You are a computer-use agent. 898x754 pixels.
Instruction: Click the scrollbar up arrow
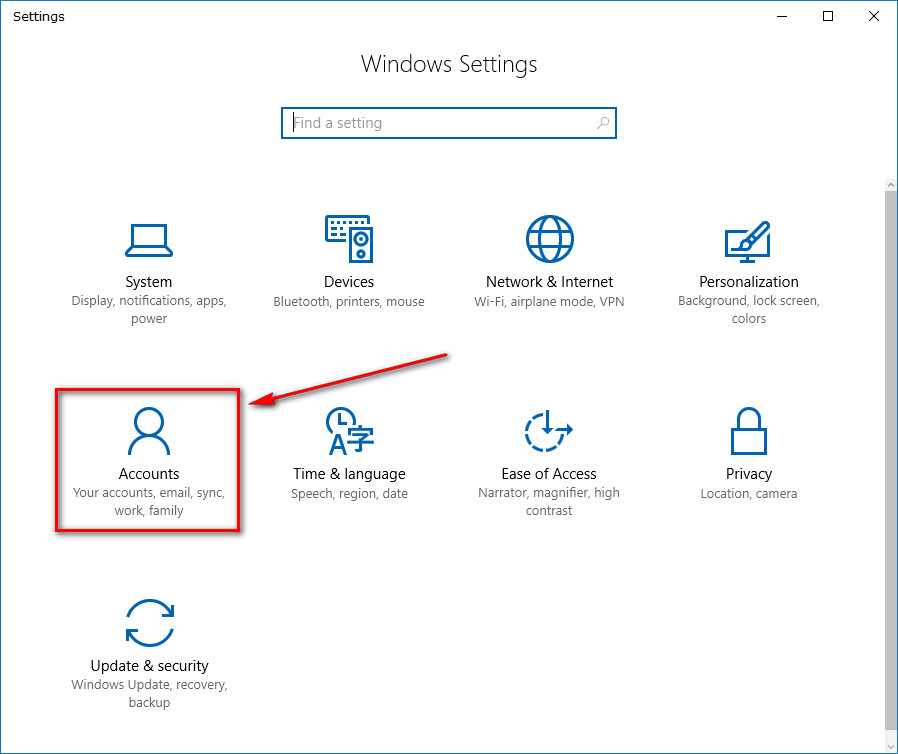coord(891,185)
